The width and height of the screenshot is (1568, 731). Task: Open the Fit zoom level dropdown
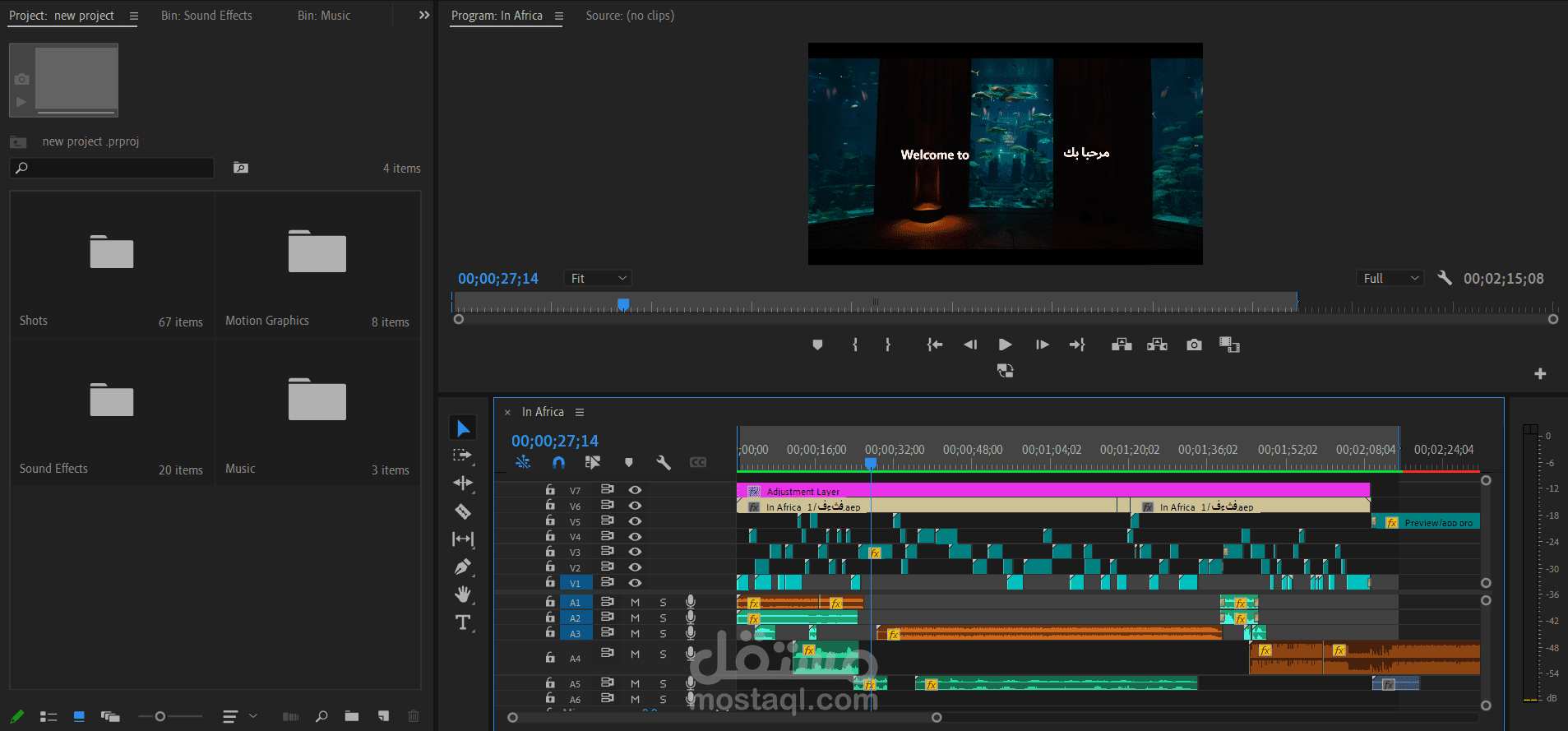pyautogui.click(x=597, y=279)
